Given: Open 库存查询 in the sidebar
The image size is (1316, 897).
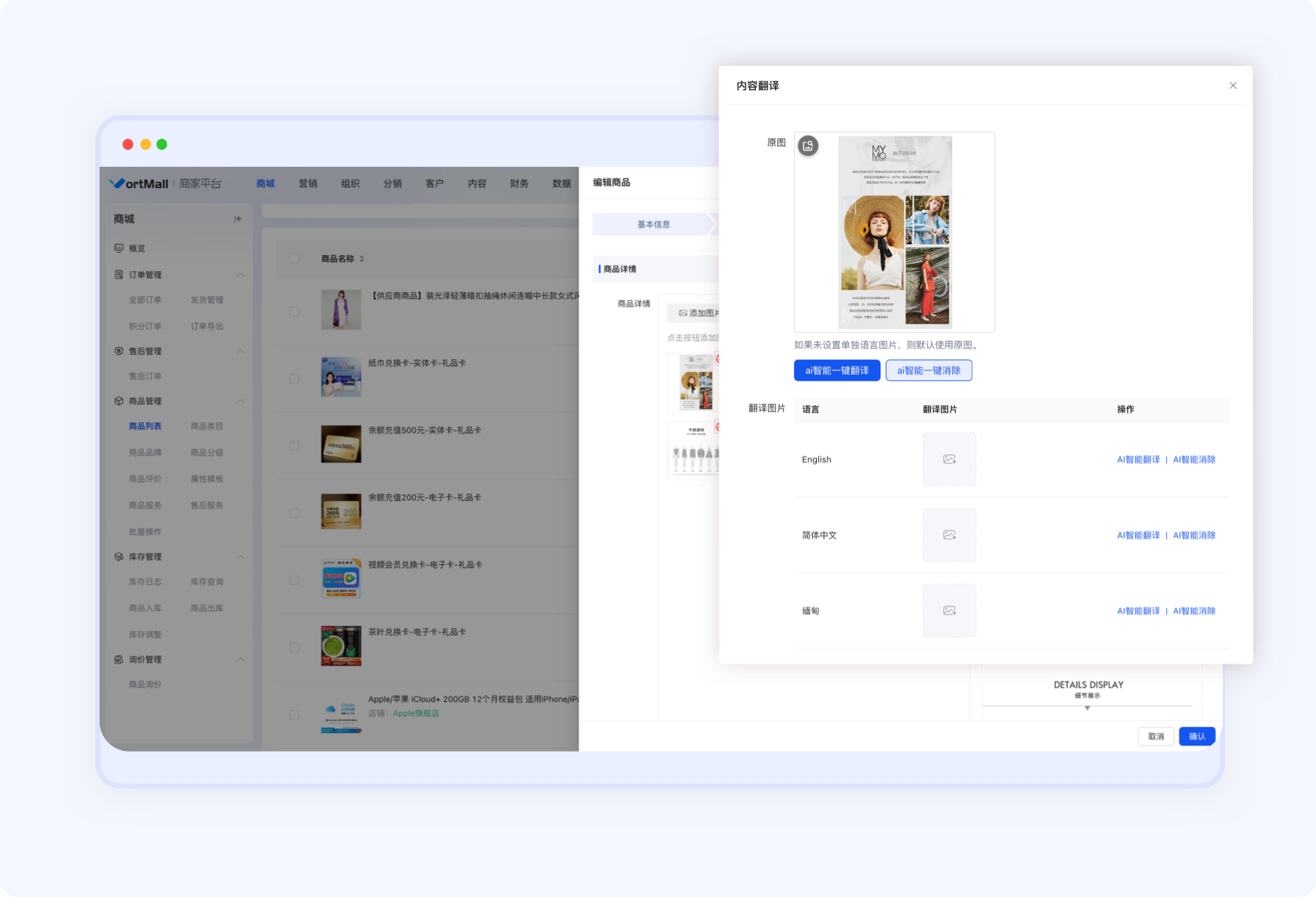Looking at the screenshot, I should [207, 581].
